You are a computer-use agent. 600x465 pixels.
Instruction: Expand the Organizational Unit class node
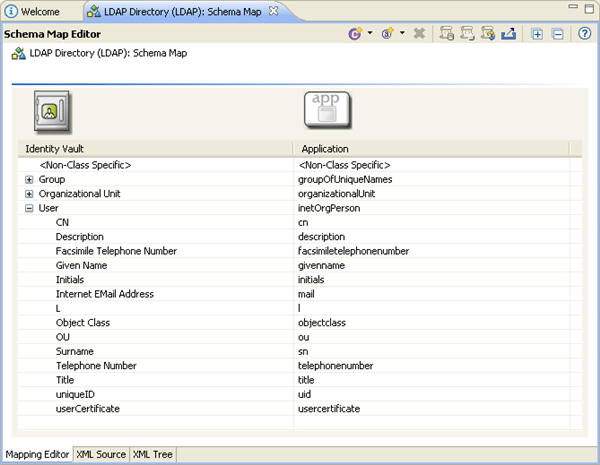click(29, 194)
